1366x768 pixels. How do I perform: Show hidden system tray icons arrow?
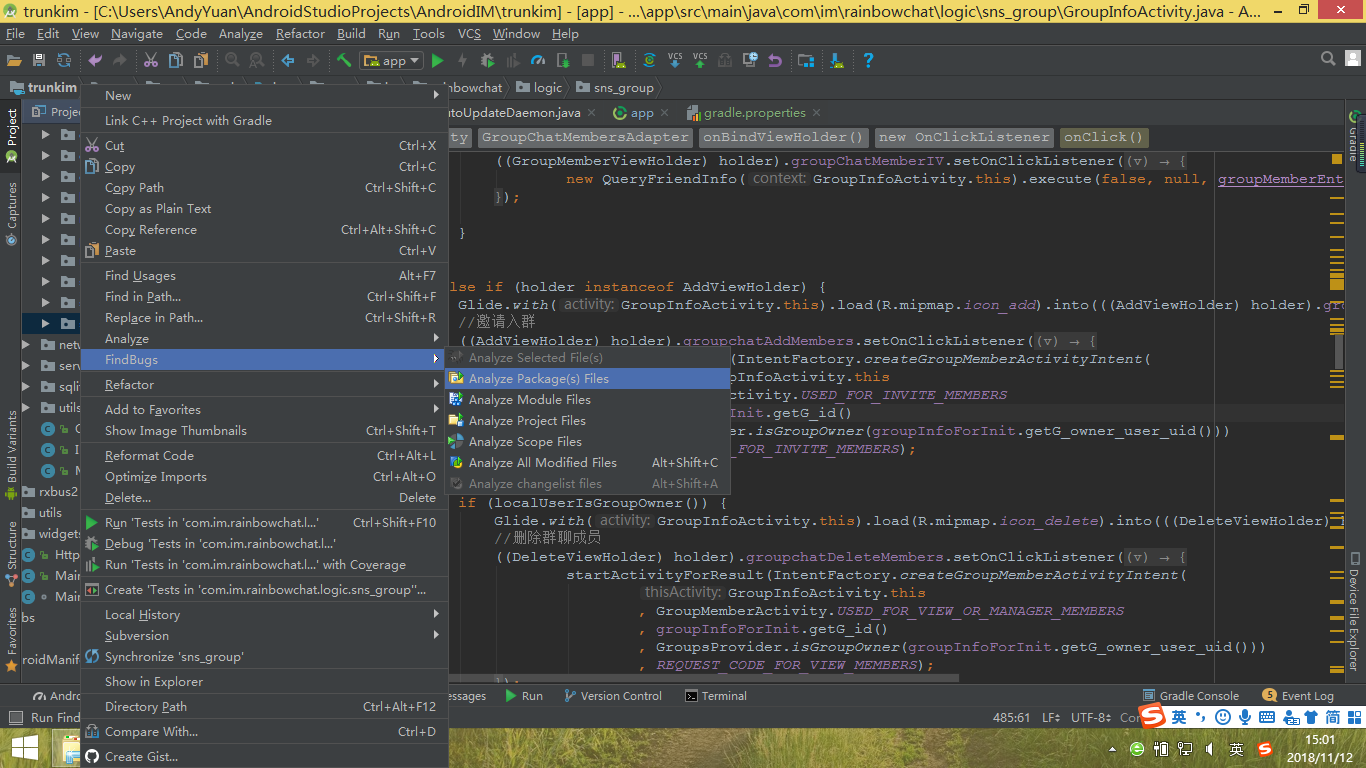[x=1112, y=749]
